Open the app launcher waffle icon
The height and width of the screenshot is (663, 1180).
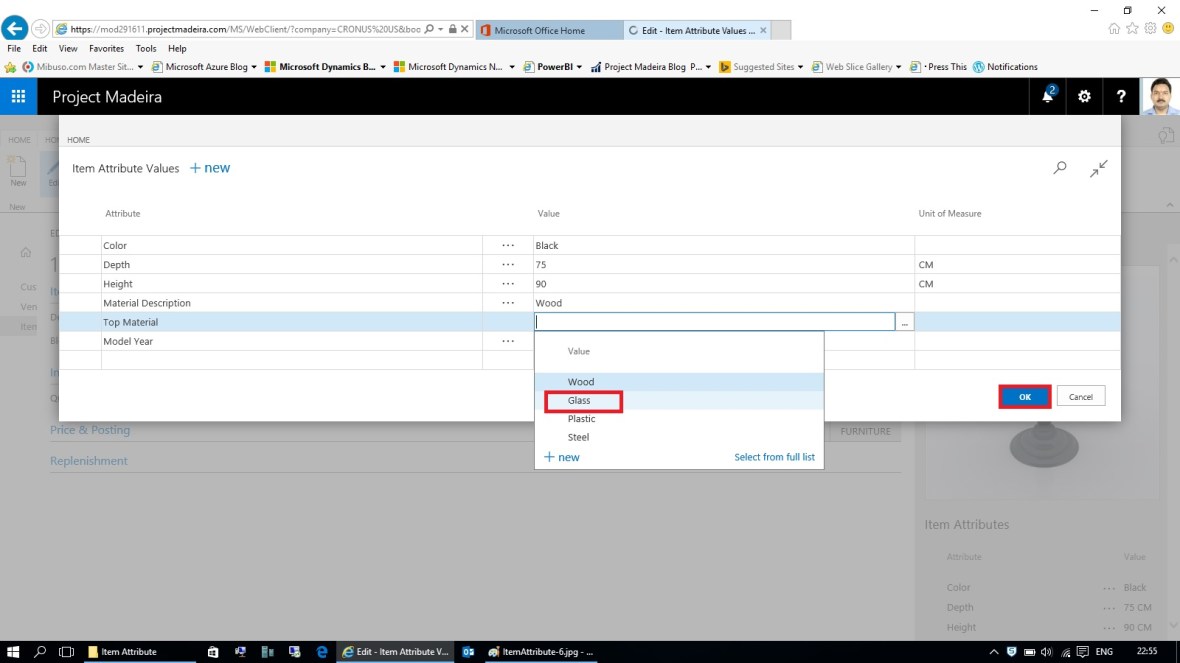click(18, 97)
